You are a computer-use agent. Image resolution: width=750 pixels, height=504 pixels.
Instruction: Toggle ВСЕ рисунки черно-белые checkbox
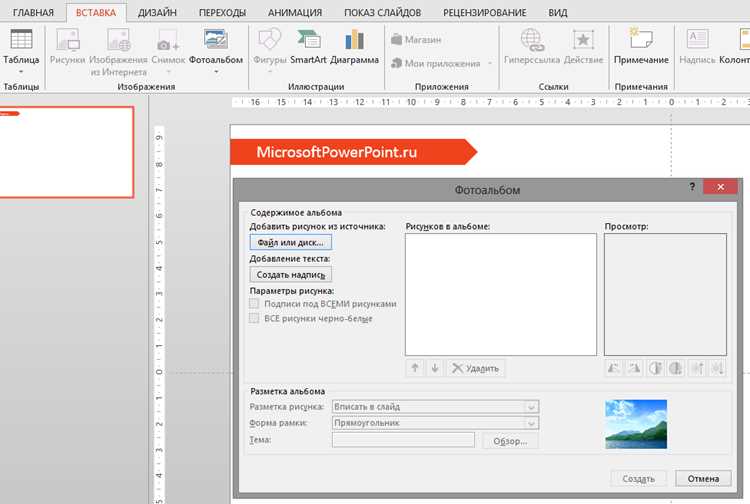[254, 318]
